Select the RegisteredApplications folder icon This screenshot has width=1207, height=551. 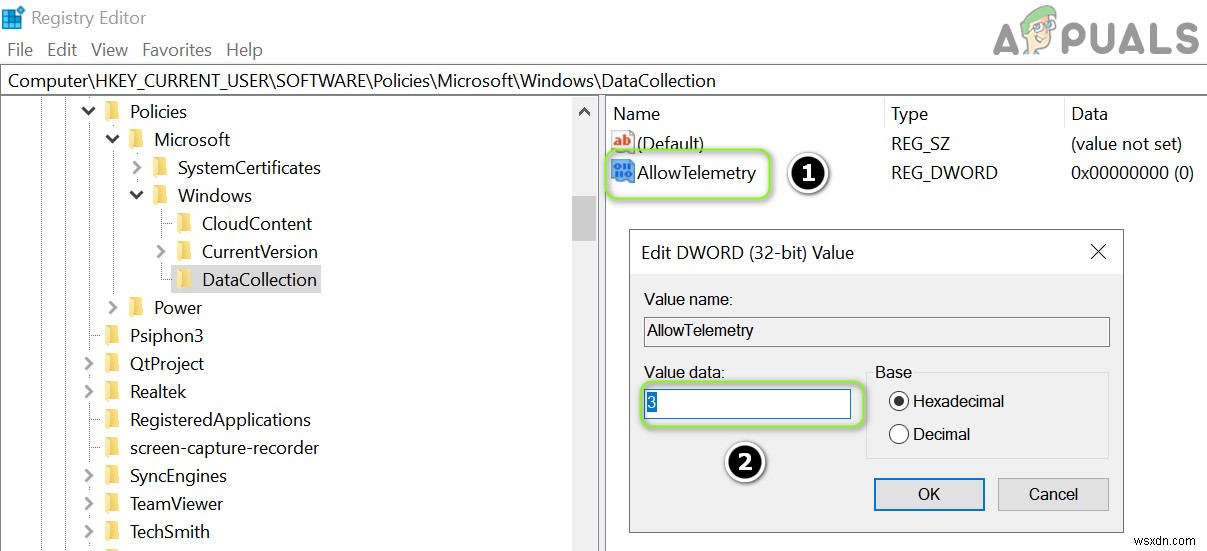pos(112,419)
